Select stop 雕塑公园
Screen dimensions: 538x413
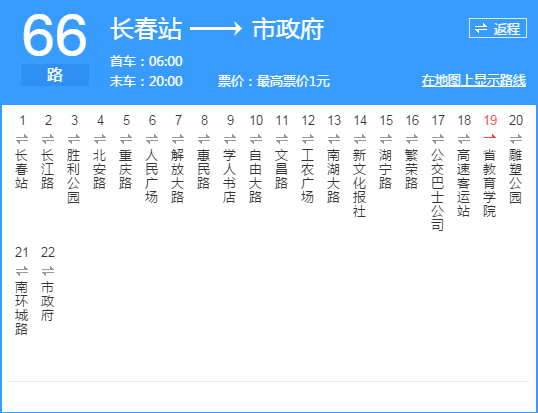click(516, 176)
